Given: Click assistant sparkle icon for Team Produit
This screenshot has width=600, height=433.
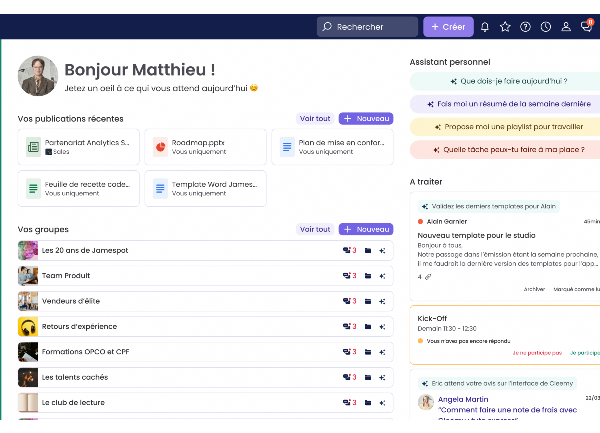Looking at the screenshot, I should (x=382, y=276).
